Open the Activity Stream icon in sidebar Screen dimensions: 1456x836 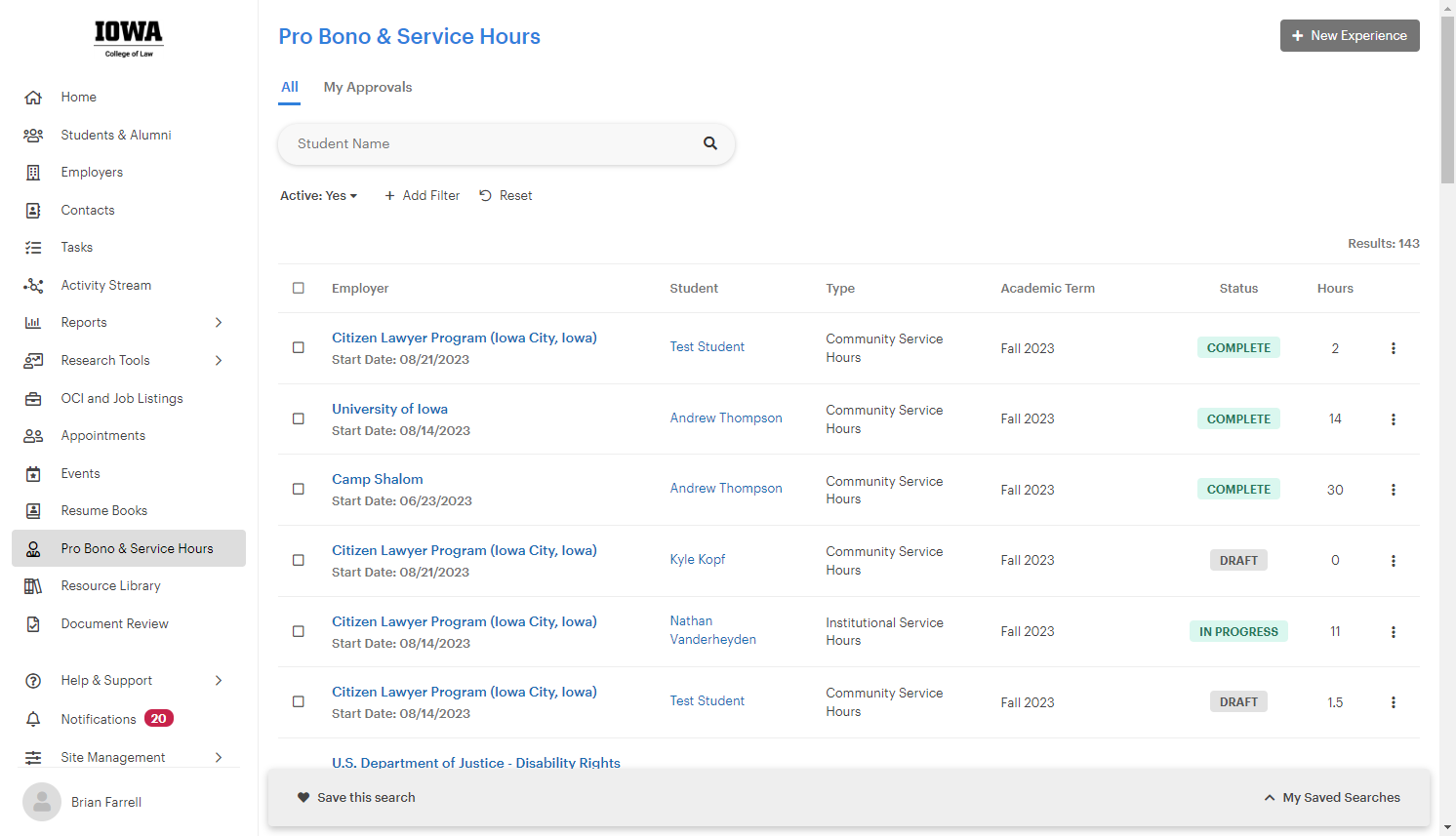point(33,286)
